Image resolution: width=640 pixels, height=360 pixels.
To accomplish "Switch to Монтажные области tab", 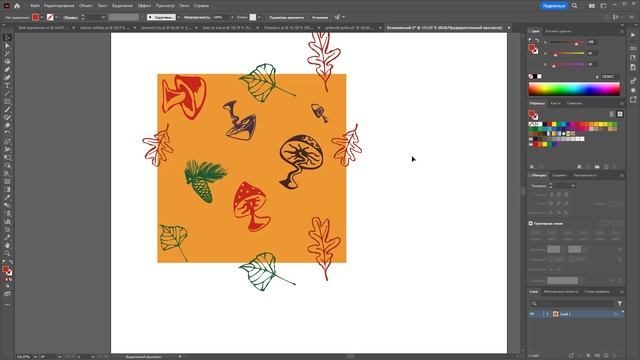I will click(561, 291).
